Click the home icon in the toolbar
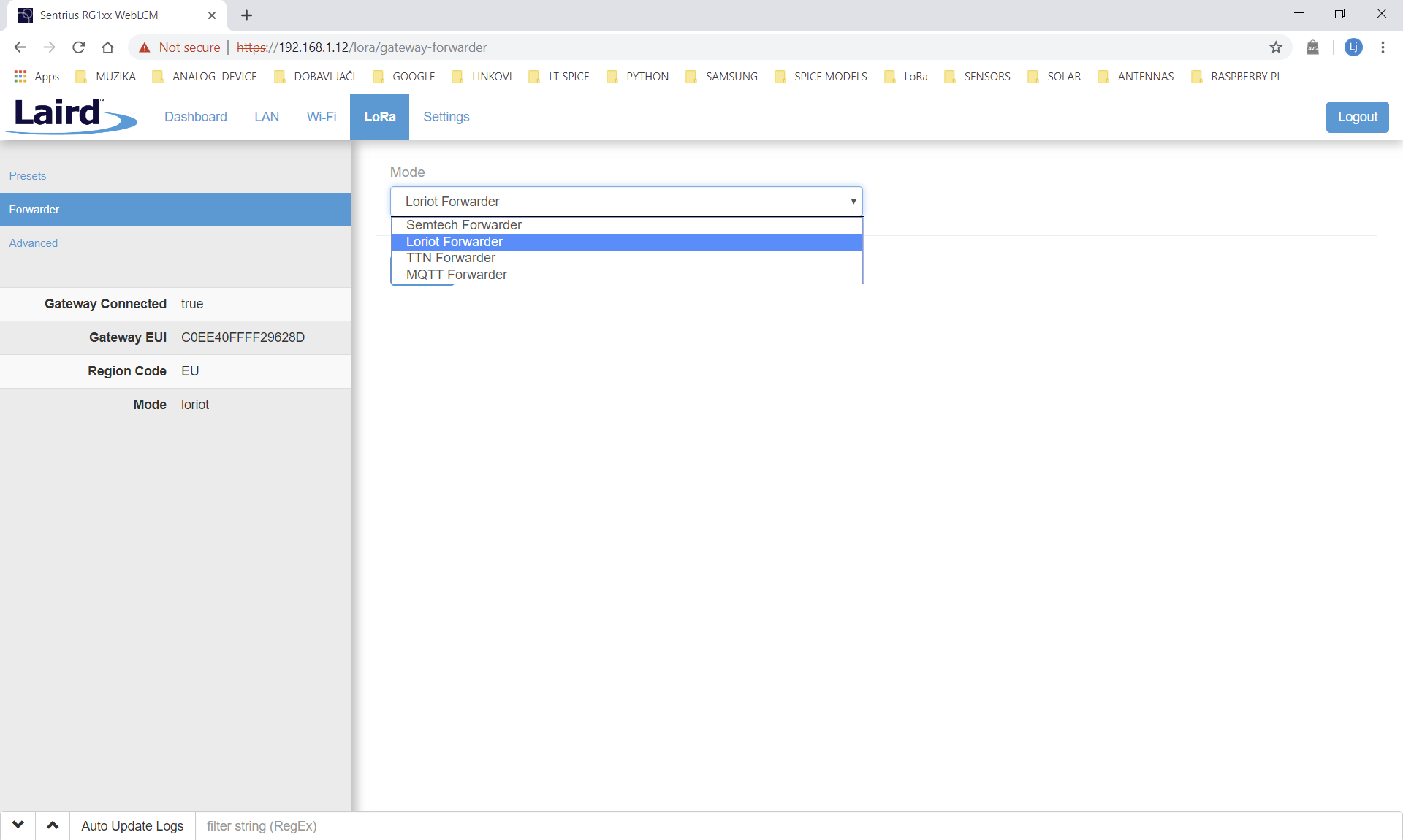Screen dimensions: 1403x840 [107, 47]
